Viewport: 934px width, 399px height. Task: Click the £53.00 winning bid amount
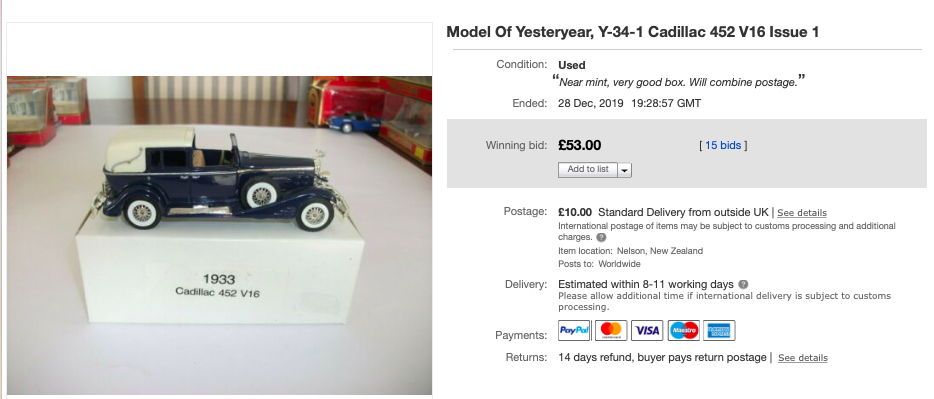[580, 145]
